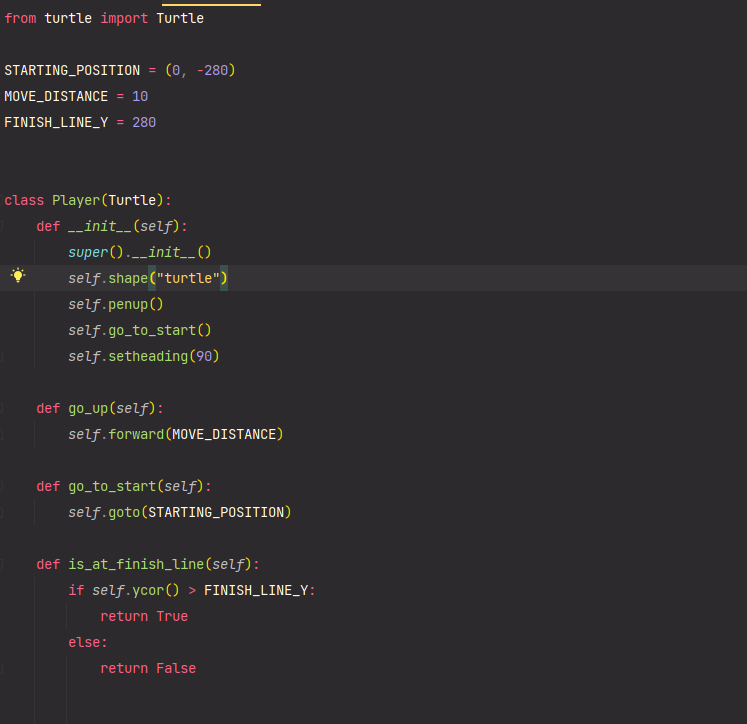Click STARTING_POSITION constant definition
The image size is (747, 724).
click(72, 70)
